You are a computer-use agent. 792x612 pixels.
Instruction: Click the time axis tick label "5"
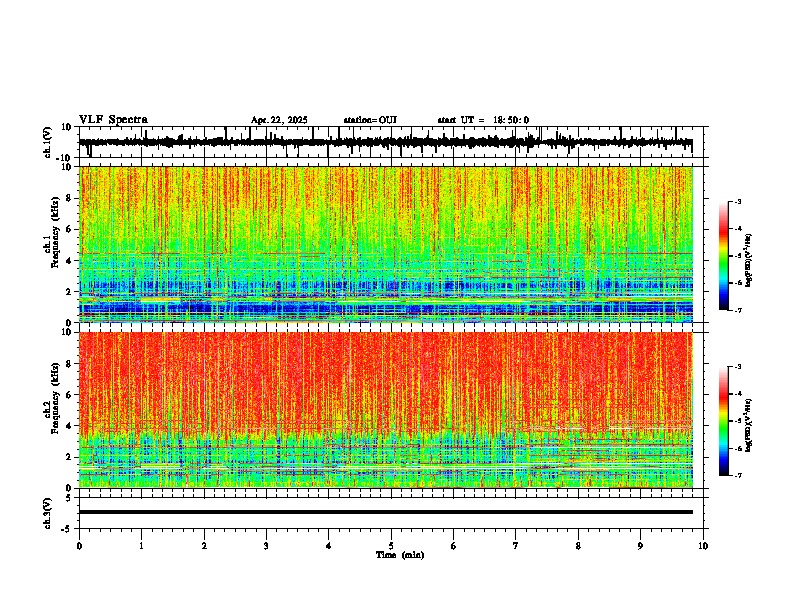391,546
